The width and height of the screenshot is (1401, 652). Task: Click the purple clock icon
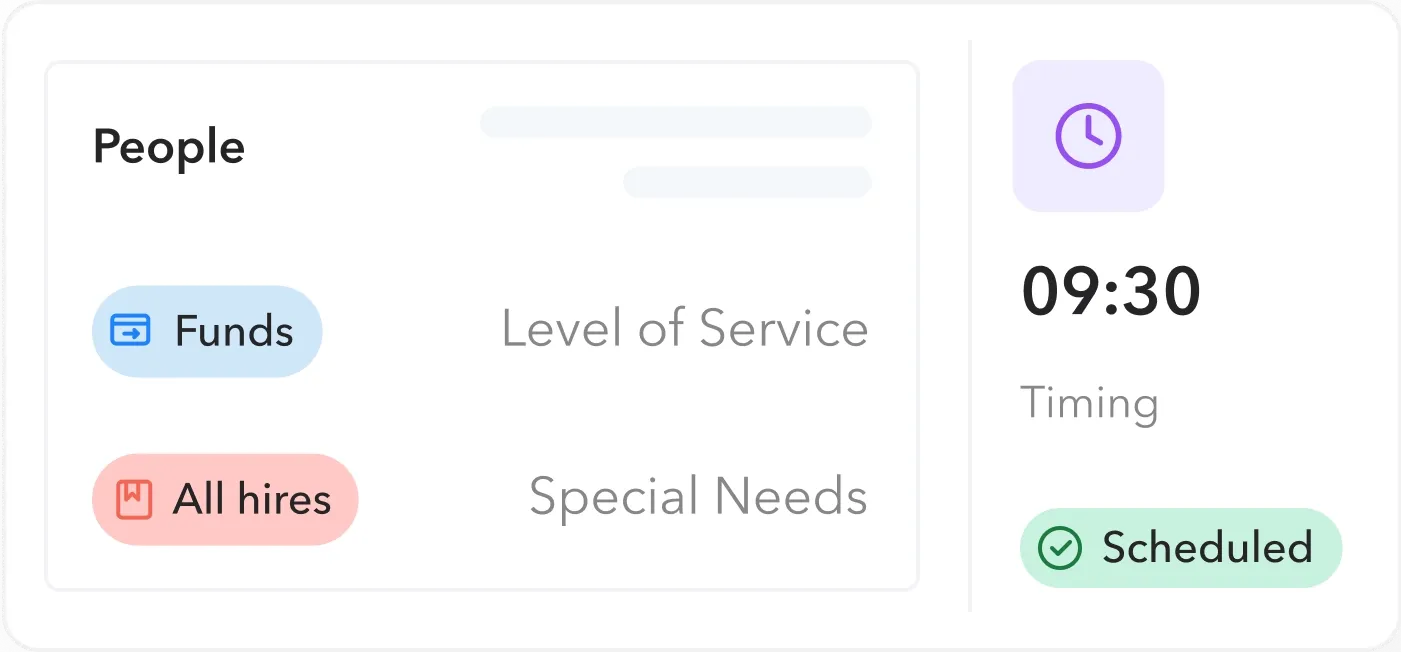tap(1088, 136)
